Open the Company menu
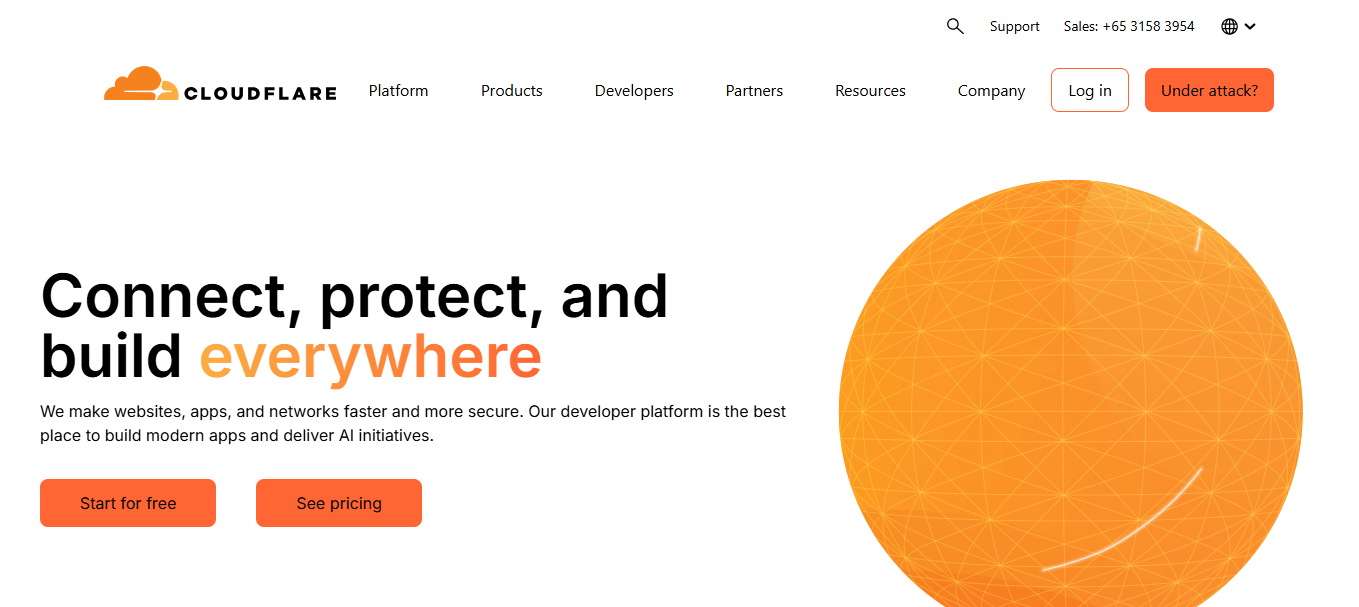Image resolution: width=1359 pixels, height=607 pixels. [x=991, y=91]
